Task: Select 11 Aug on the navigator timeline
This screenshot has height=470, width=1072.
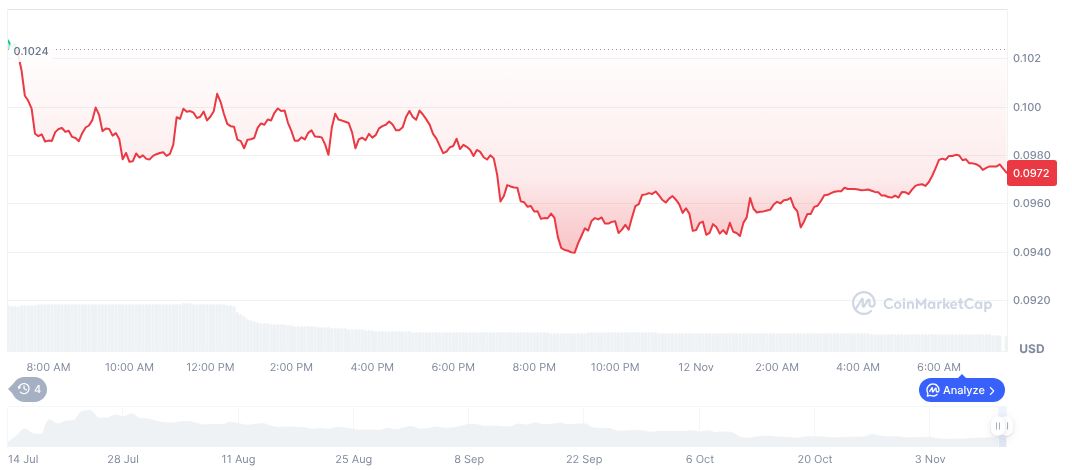Action: click(238, 459)
